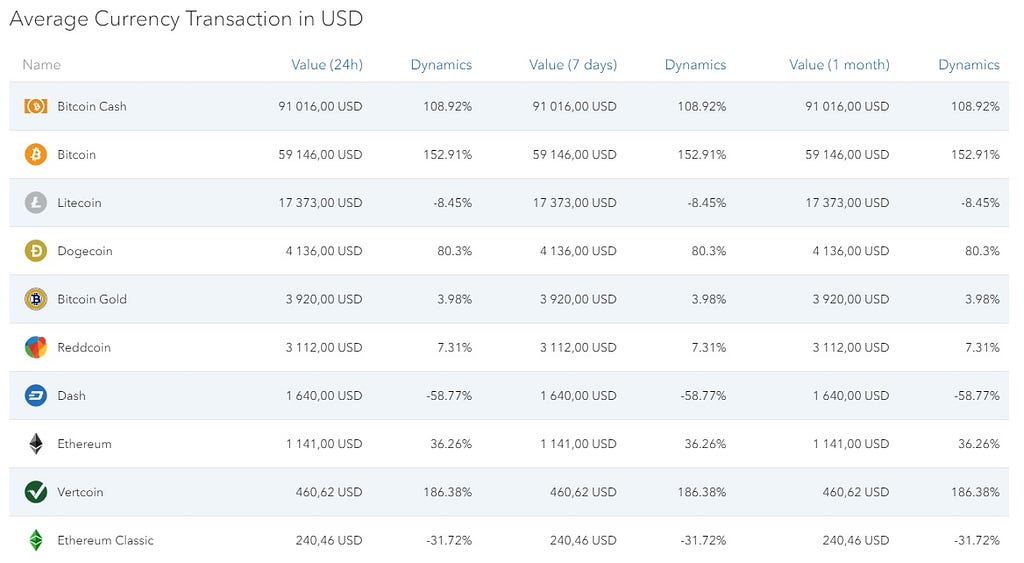
Task: Click the Reddcoin logo icon
Action: click(x=35, y=347)
